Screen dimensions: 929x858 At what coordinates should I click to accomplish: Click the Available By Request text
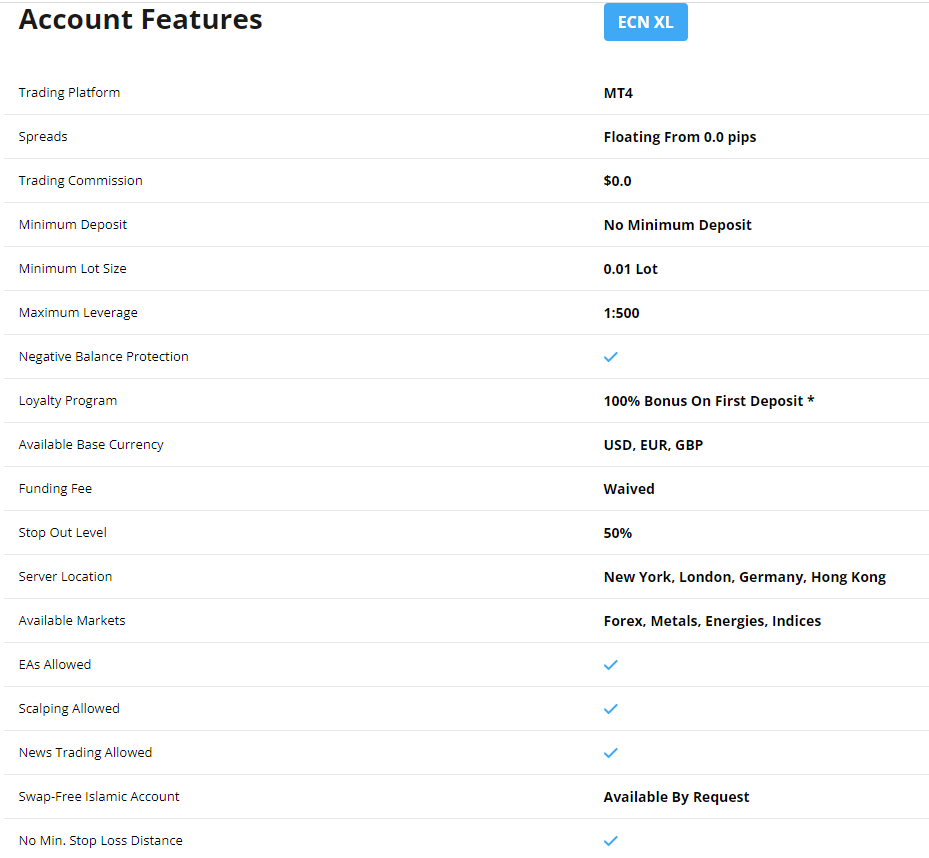pos(676,797)
